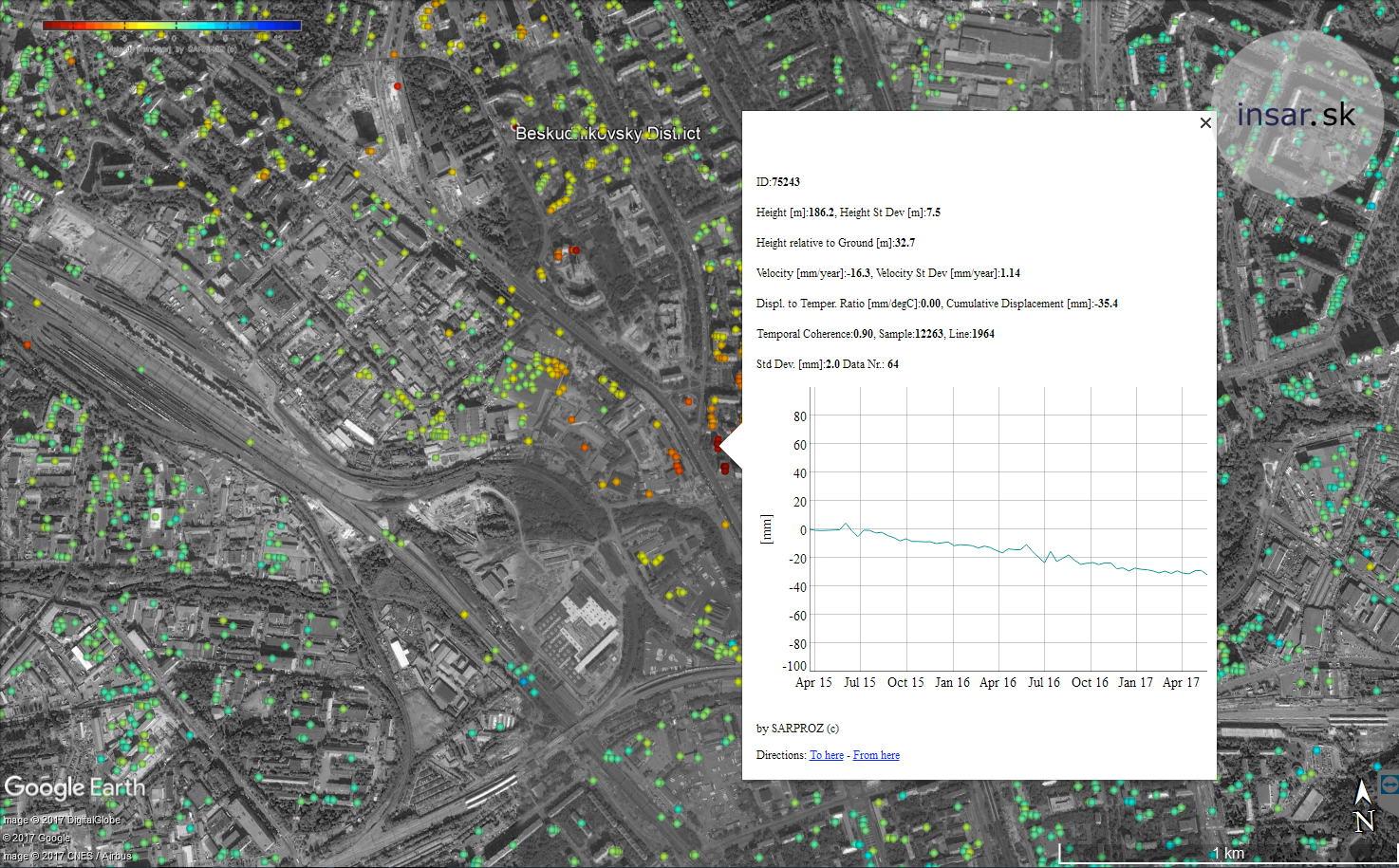Select the red marker near the legend's right side
The height and width of the screenshot is (868, 1399).
(x=397, y=86)
